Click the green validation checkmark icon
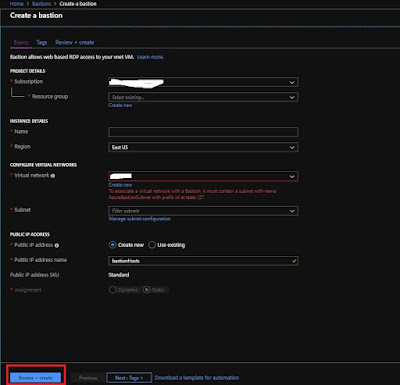Screen dimensions: 400x385 click(294, 261)
